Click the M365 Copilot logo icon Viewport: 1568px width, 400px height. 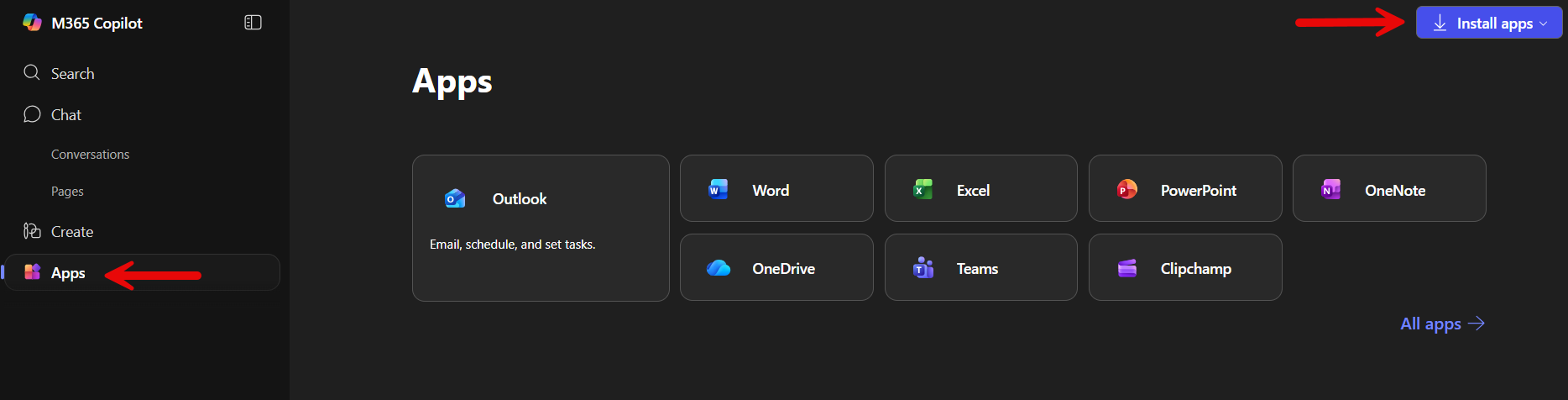click(x=32, y=23)
